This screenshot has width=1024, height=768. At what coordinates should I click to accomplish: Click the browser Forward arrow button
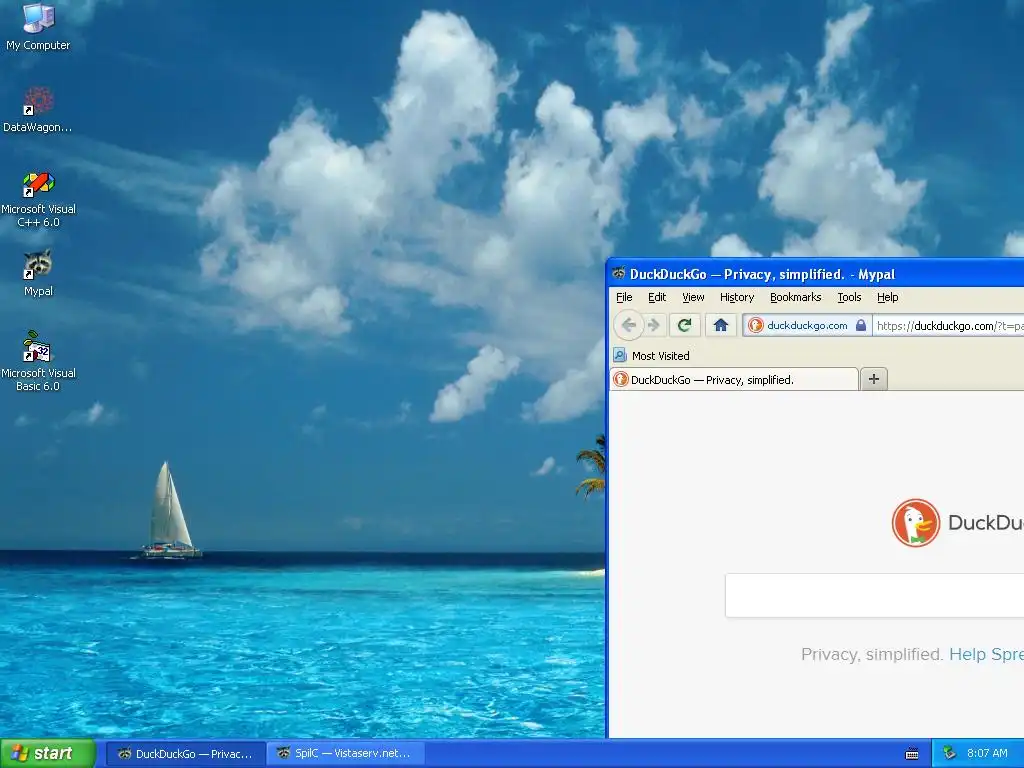pyautogui.click(x=654, y=325)
